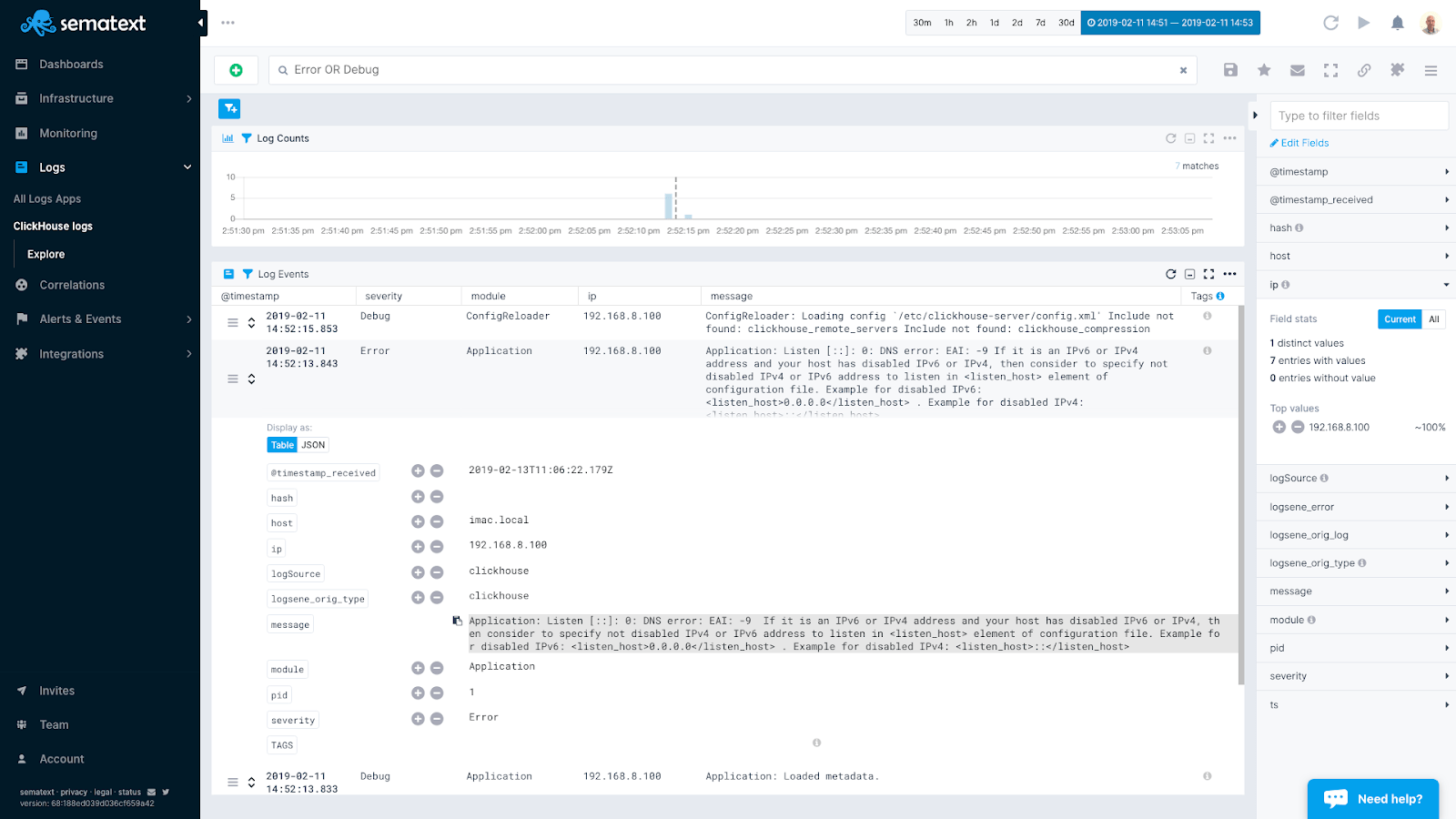
Task: Display log details as JSON
Action: pos(313,445)
